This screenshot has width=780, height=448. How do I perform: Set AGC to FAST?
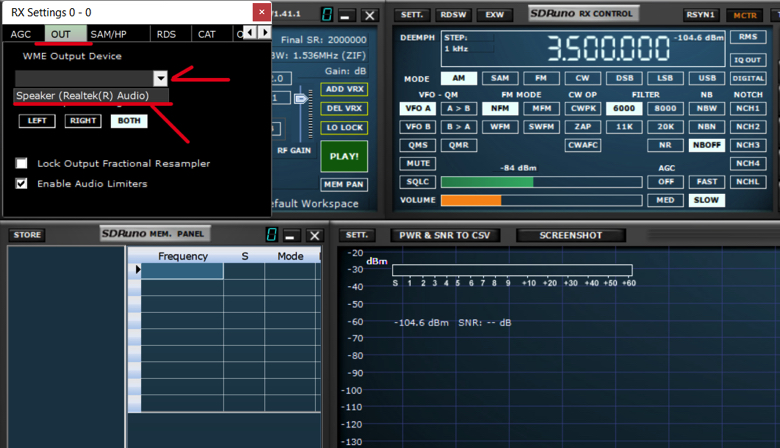tap(707, 182)
